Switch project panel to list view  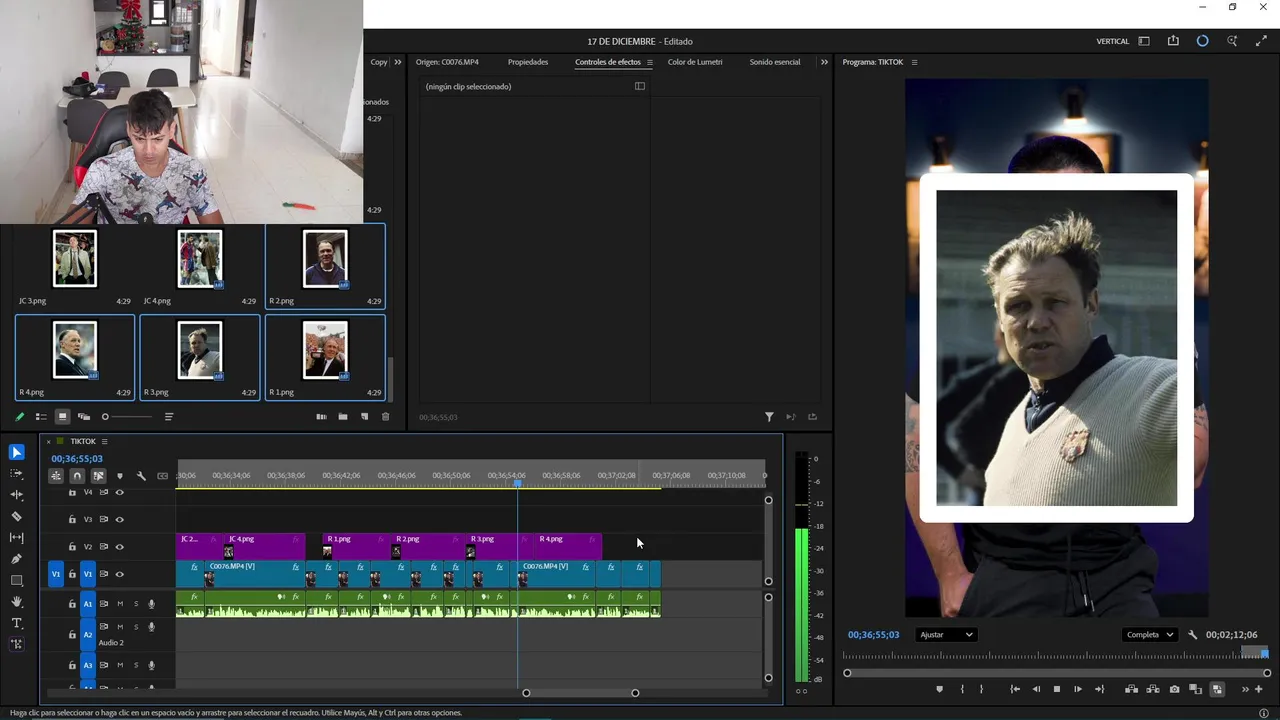click(41, 417)
